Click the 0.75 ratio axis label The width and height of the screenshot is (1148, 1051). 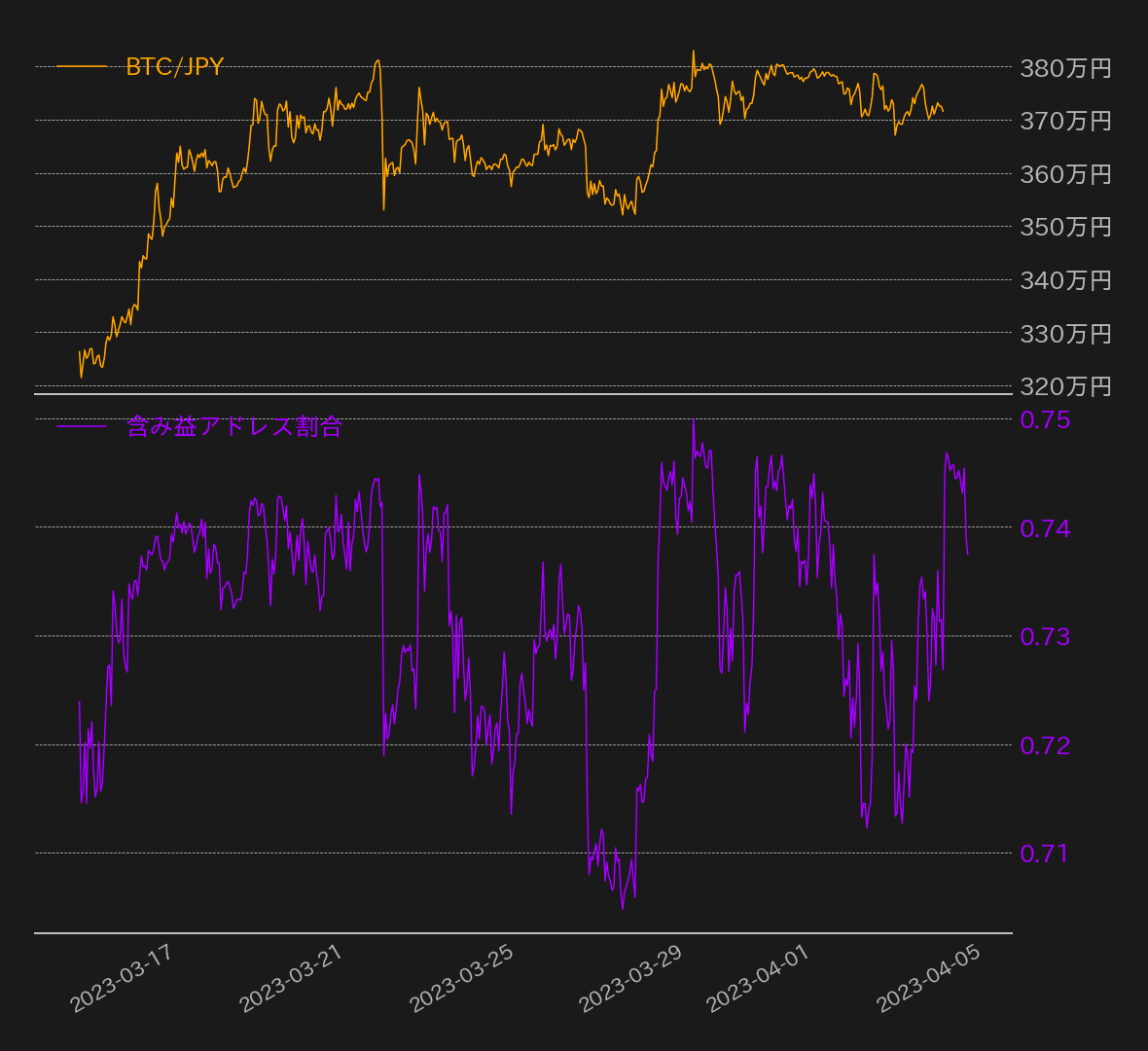[x=1045, y=419]
